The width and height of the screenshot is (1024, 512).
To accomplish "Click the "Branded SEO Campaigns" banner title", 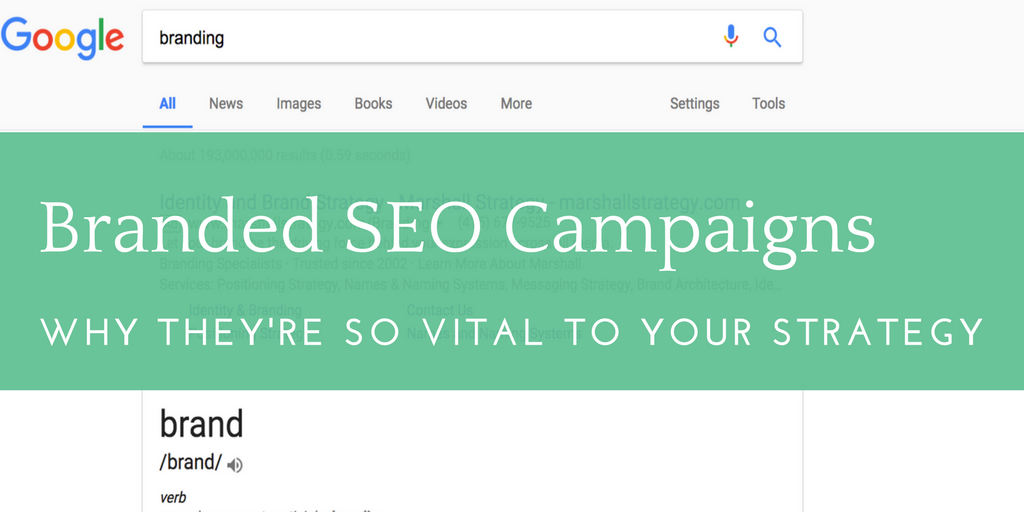I will [457, 230].
